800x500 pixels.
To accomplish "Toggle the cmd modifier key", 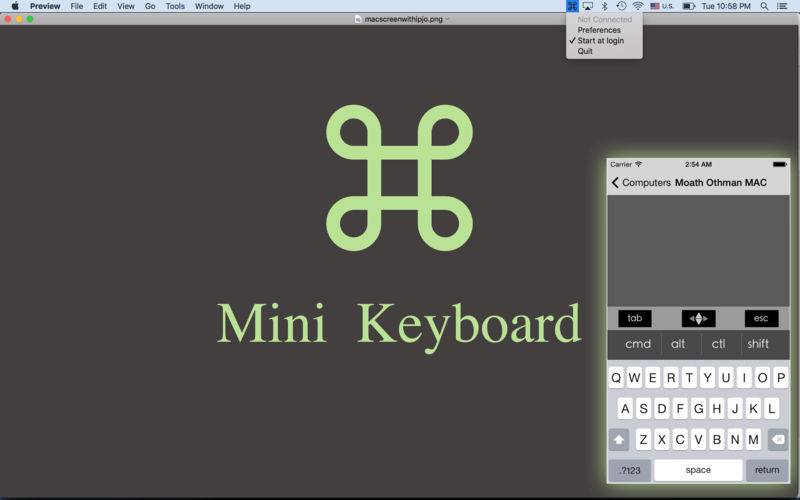I will pyautogui.click(x=638, y=344).
